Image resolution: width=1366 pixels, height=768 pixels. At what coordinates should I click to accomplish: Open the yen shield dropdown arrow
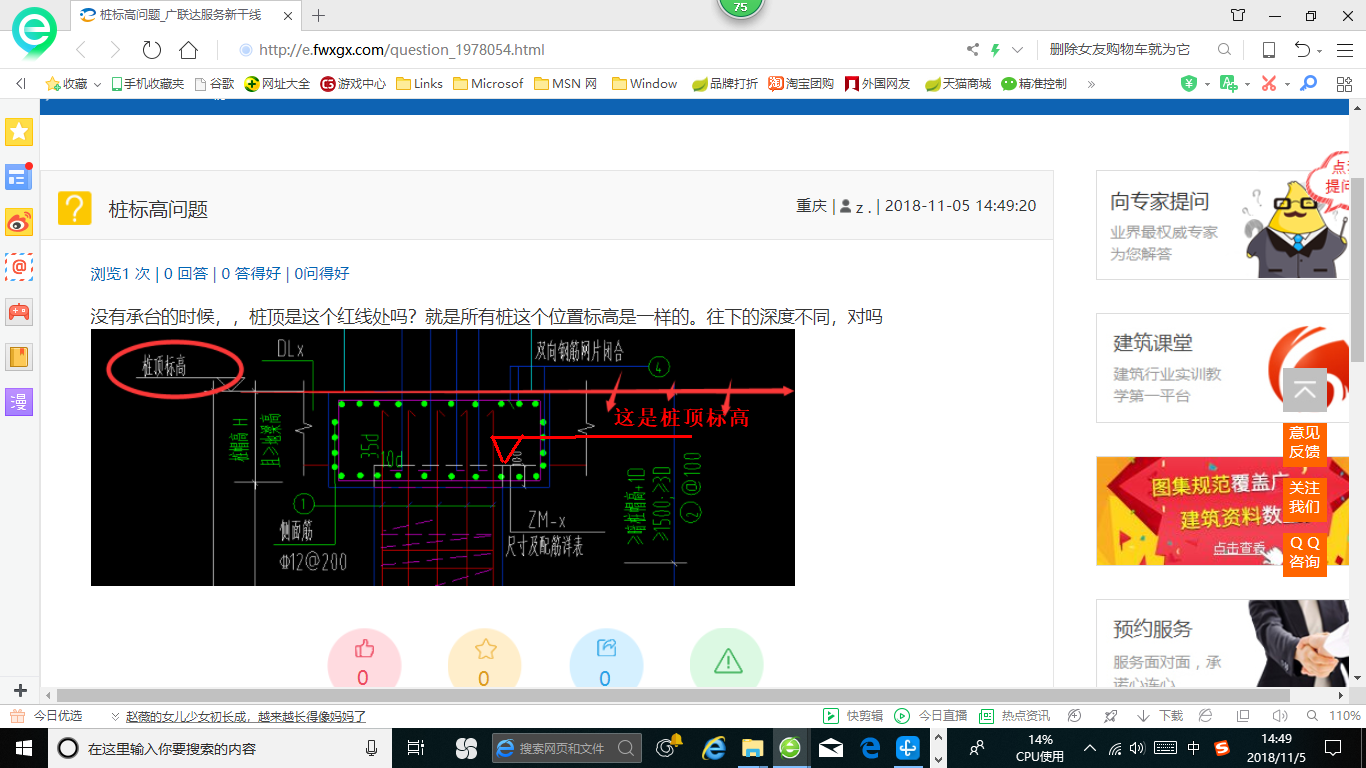click(1207, 84)
